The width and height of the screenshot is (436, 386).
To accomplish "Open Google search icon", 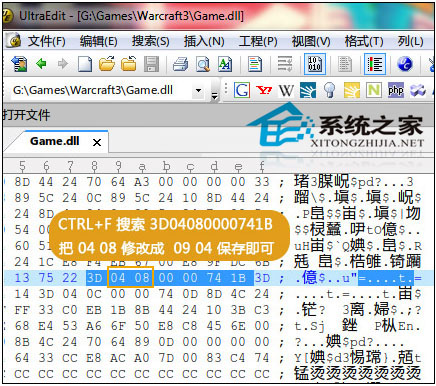I will click(x=242, y=90).
